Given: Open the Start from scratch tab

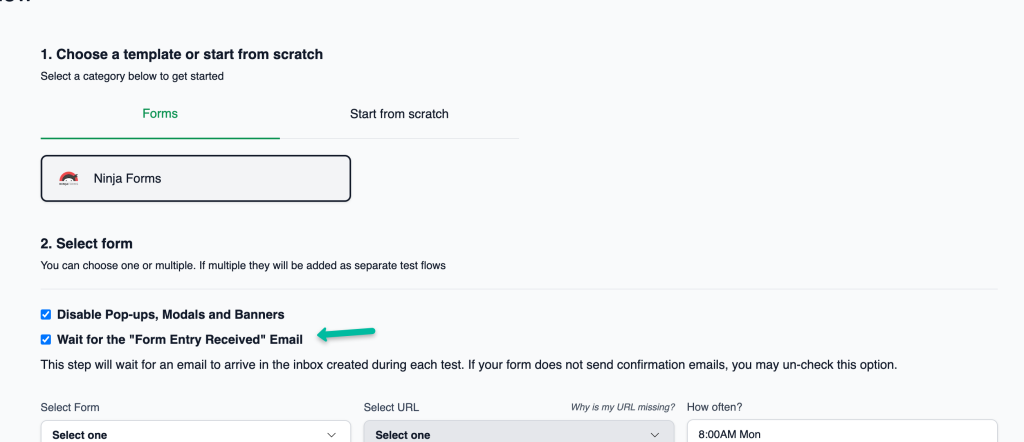Looking at the screenshot, I should (x=399, y=114).
